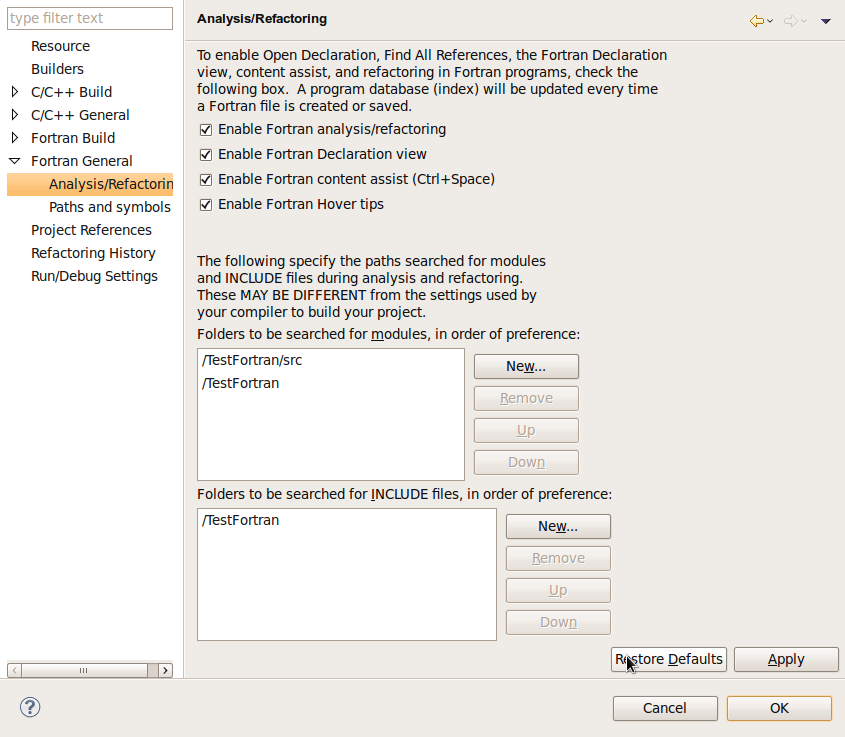Screen dimensions: 845x737
Task: Expand the Fortran Build tree node
Action: tap(15, 138)
